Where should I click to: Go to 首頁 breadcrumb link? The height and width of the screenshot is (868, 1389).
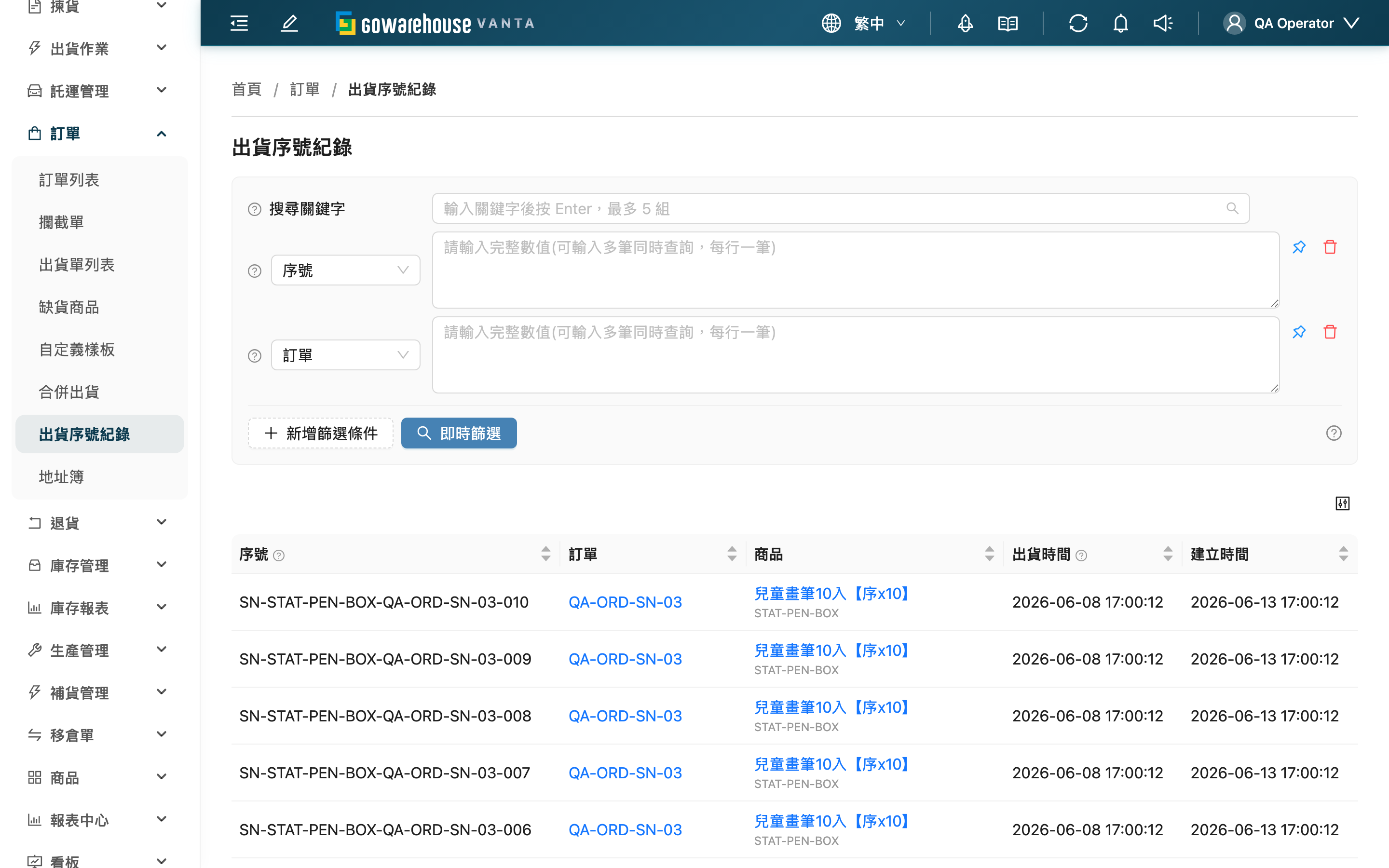click(x=247, y=90)
